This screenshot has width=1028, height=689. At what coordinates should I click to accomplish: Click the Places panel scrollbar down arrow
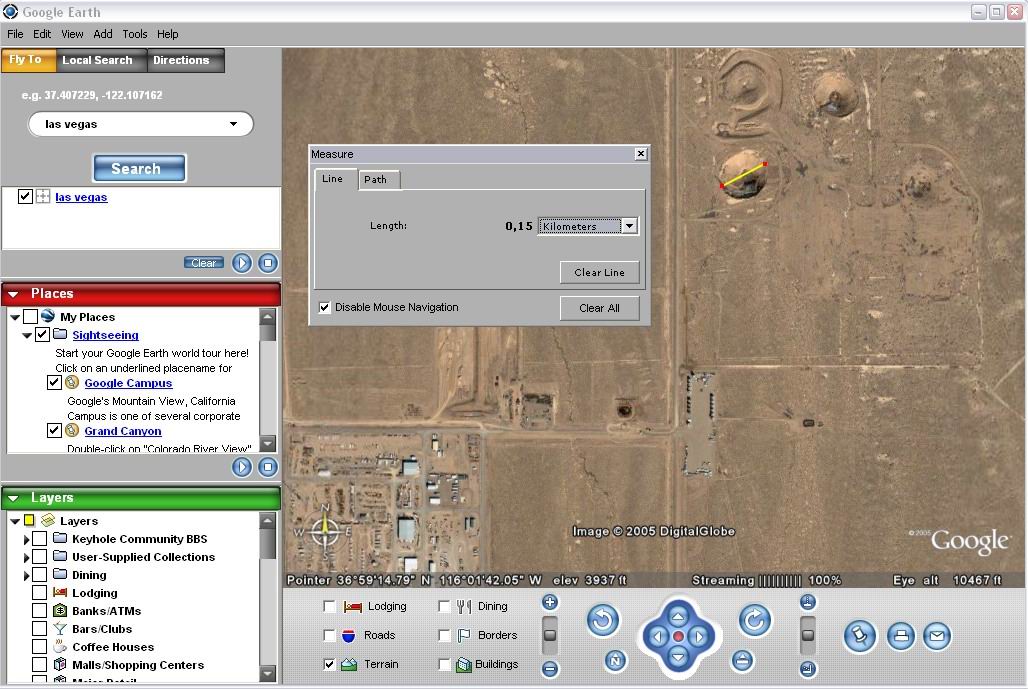[267, 444]
